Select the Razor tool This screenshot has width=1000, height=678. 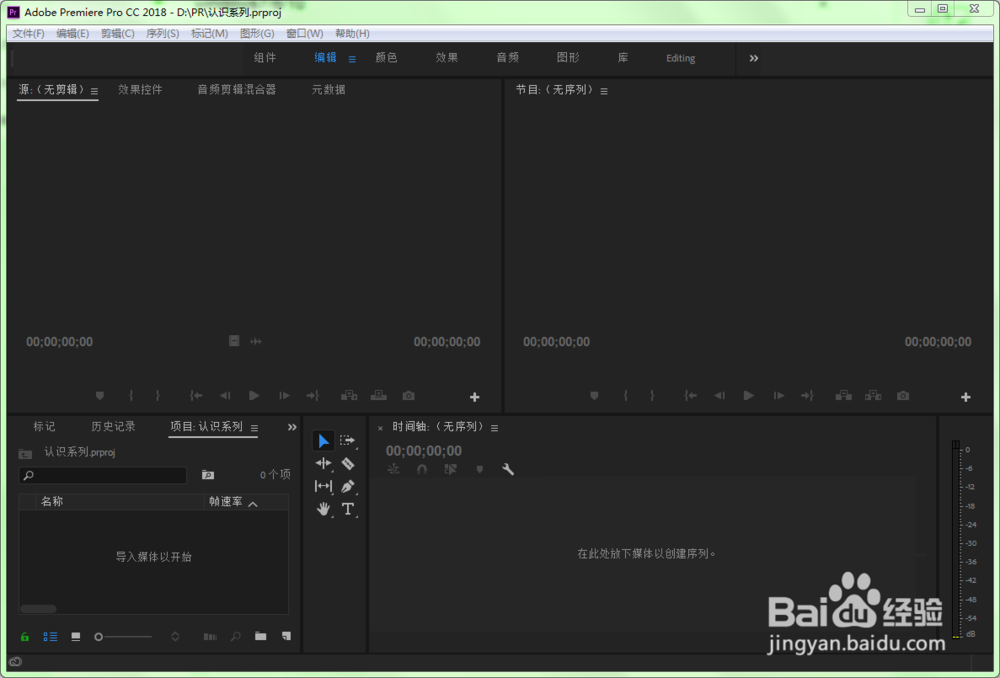click(348, 464)
